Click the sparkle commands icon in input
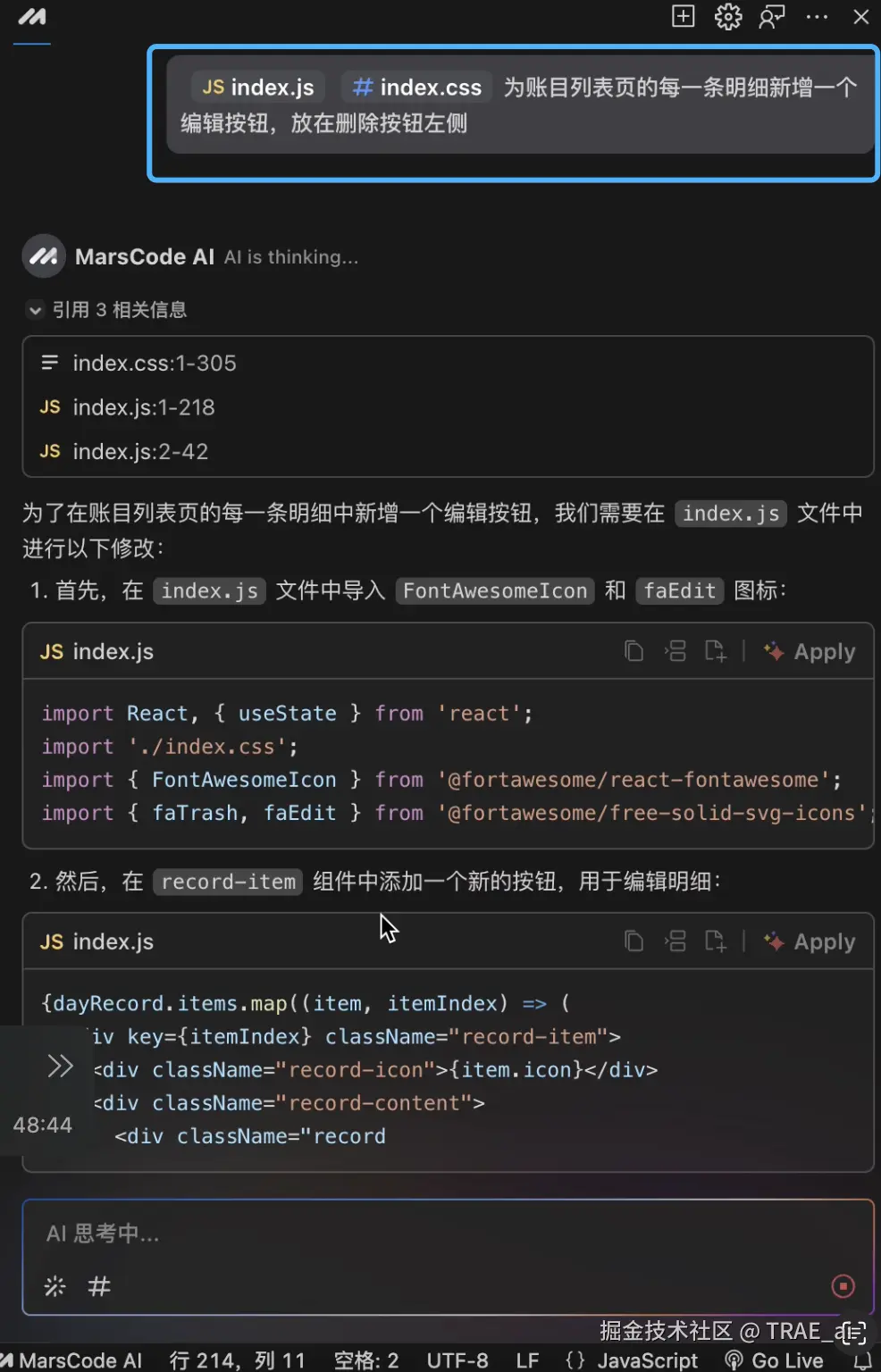 point(55,1286)
